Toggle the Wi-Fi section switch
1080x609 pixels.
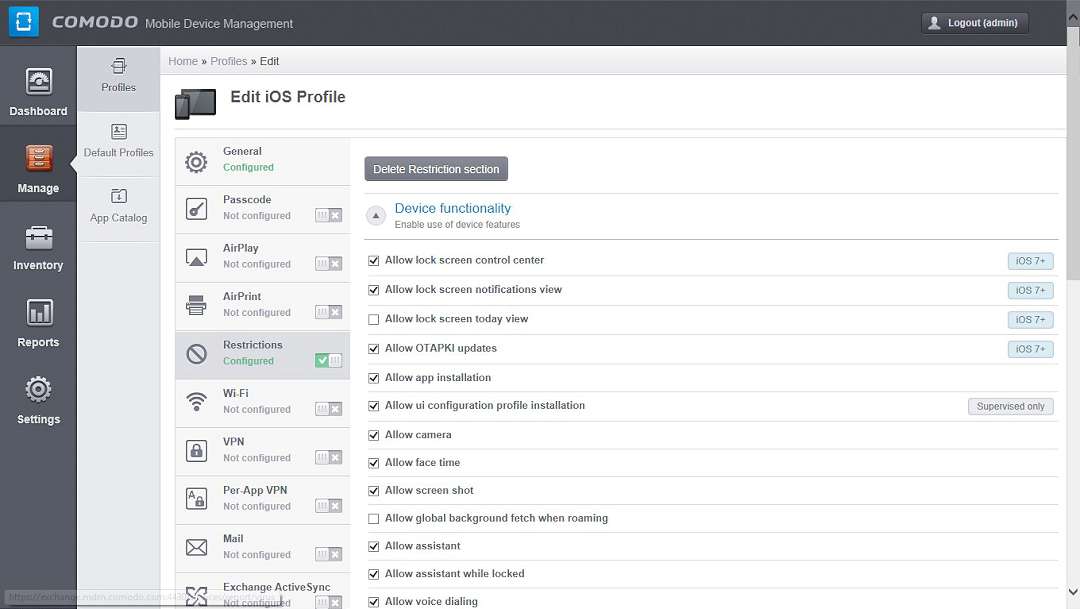[329, 409]
